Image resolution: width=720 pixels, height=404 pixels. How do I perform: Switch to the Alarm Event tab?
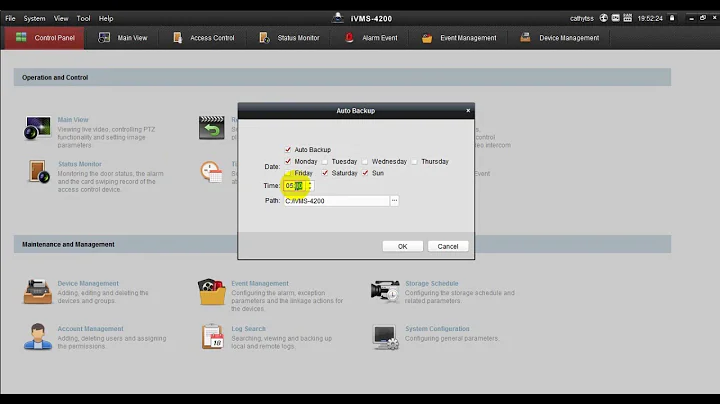(371, 38)
